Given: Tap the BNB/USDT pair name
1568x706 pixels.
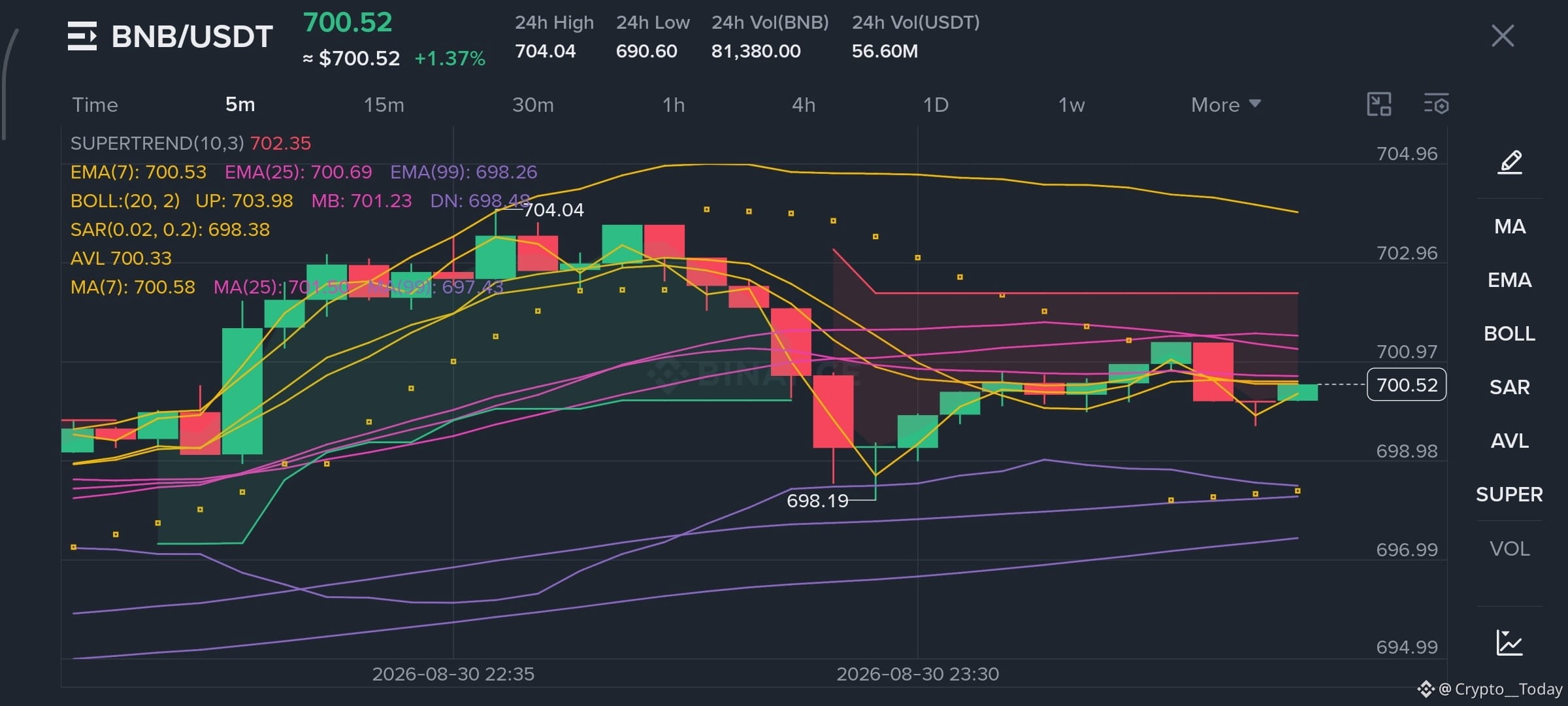Looking at the screenshot, I should (192, 37).
